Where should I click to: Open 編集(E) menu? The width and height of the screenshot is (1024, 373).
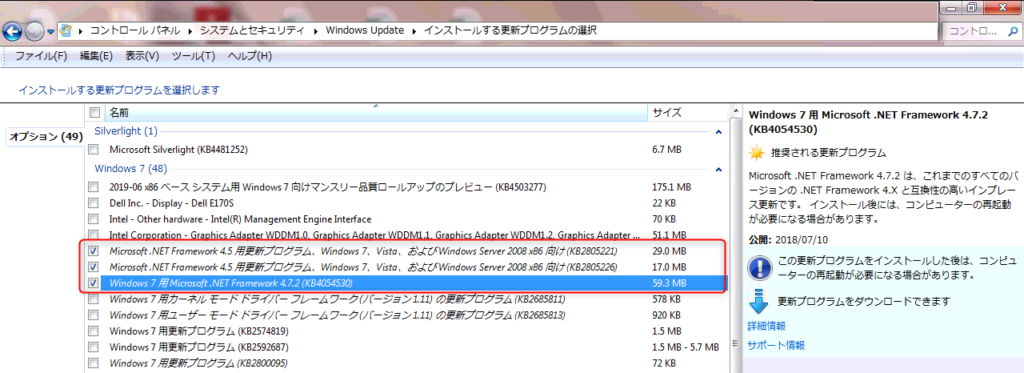(97, 56)
